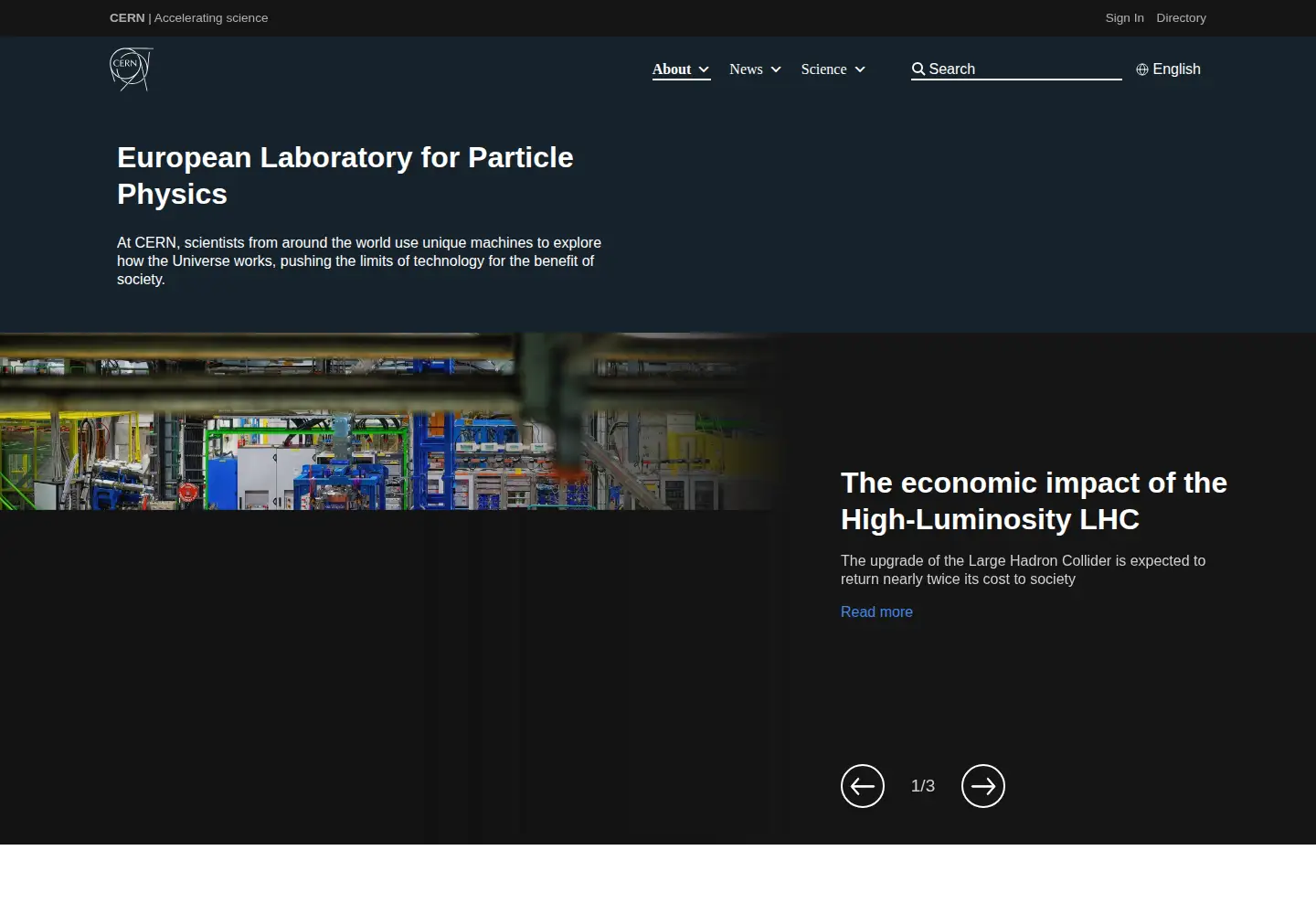Image resolution: width=1316 pixels, height=914 pixels.
Task: Open the About menu item
Action: [672, 69]
